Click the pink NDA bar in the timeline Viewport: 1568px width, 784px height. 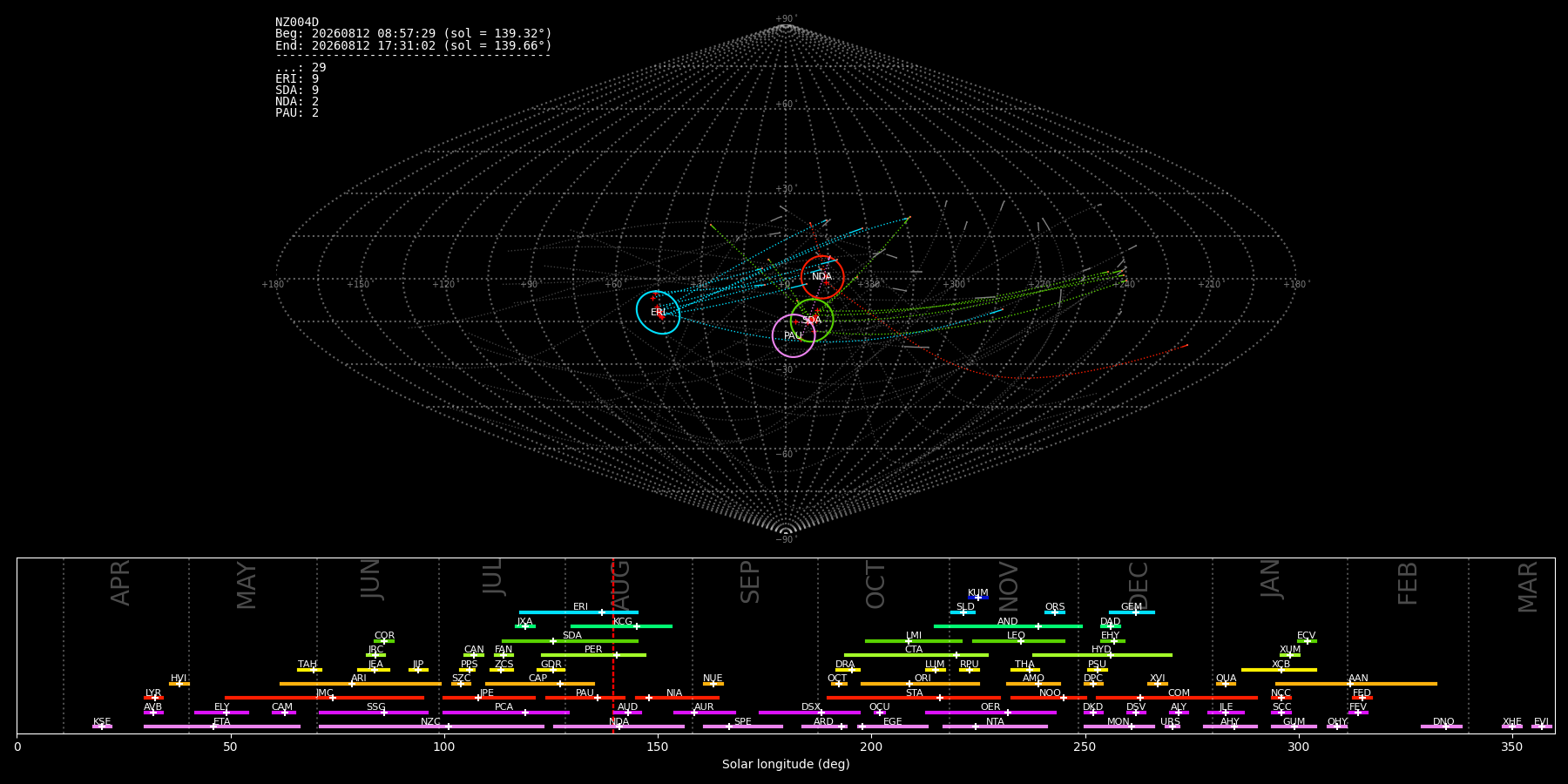point(618,727)
